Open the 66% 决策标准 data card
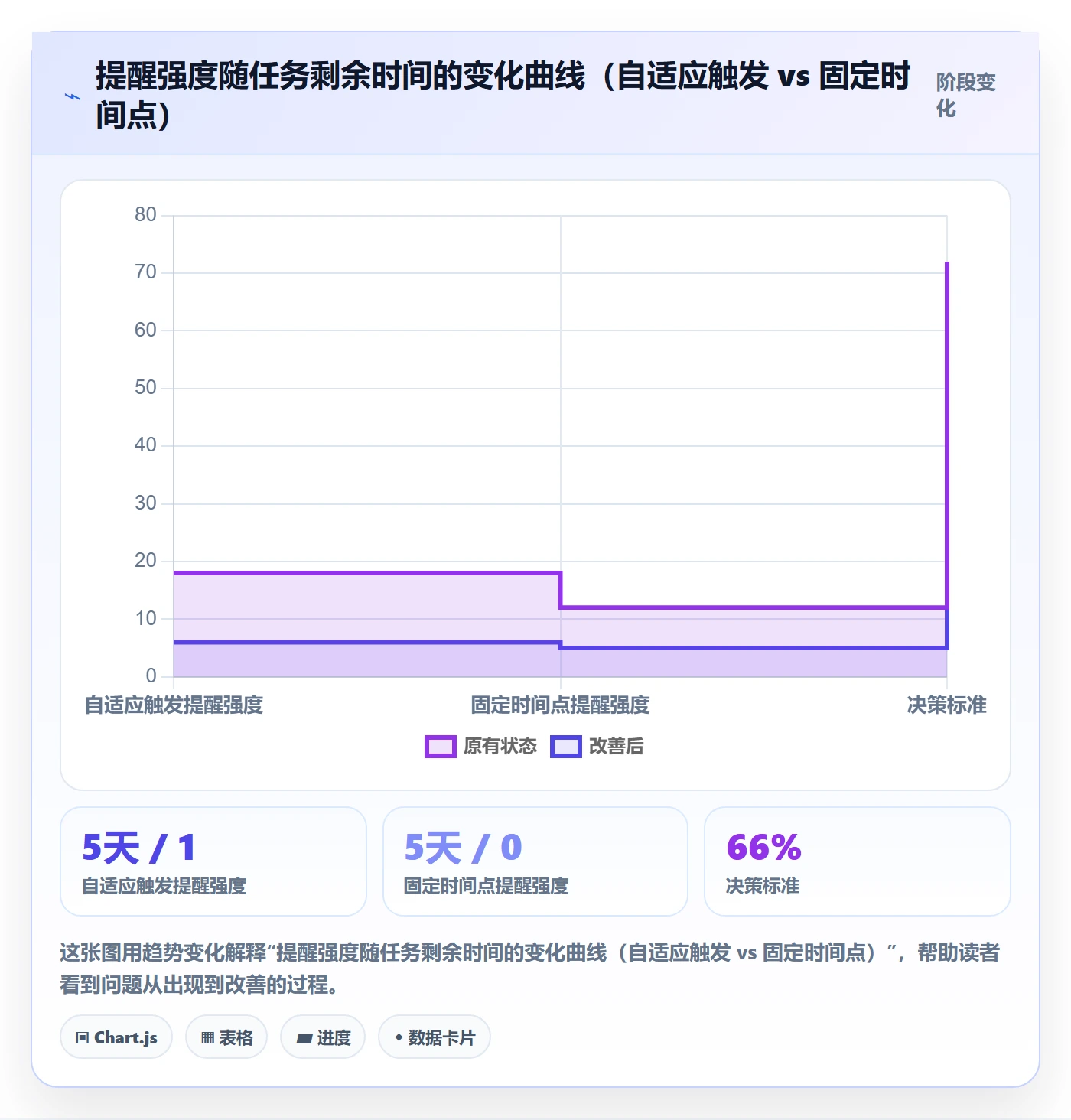The height and width of the screenshot is (1120, 1071). coord(858,861)
